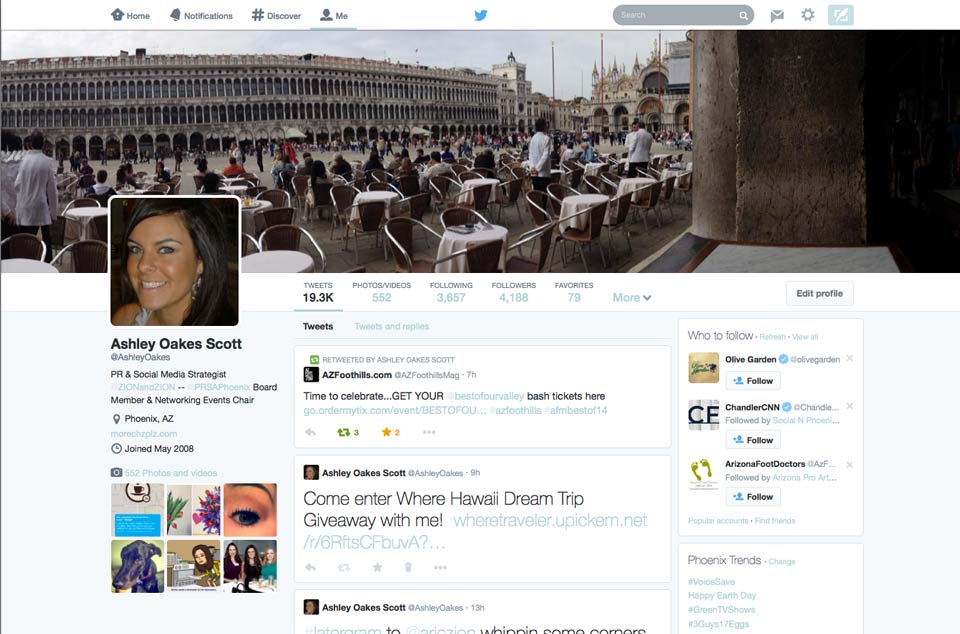Open the go.ordermytix.com link

pyautogui.click(x=395, y=410)
